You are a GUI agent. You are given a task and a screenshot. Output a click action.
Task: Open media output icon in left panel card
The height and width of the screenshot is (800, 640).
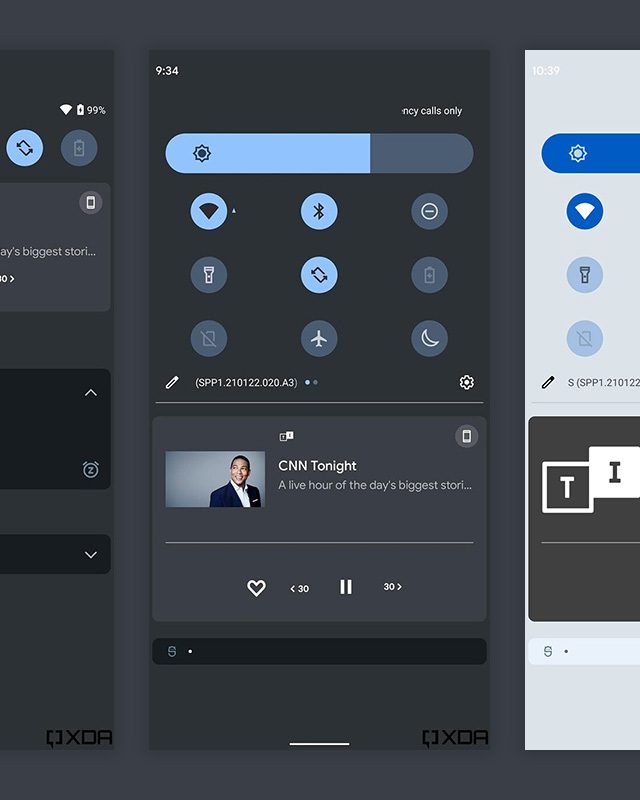coord(91,203)
